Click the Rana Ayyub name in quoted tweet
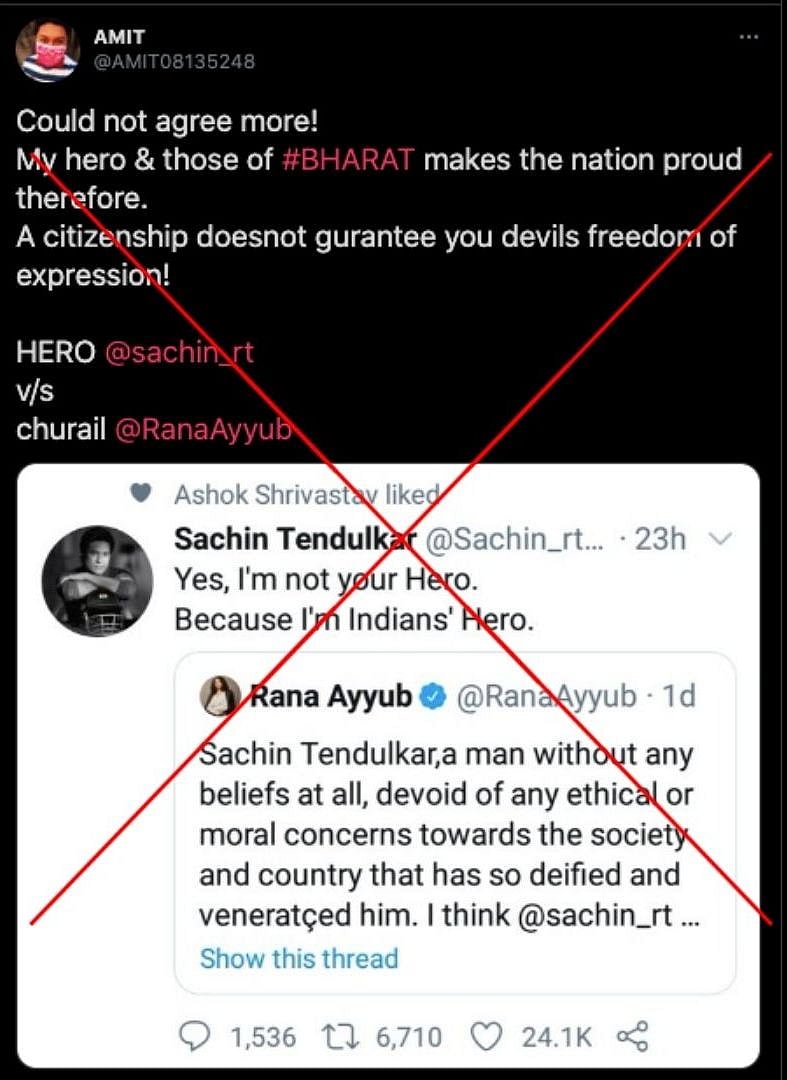This screenshot has width=787, height=1080. tap(330, 697)
